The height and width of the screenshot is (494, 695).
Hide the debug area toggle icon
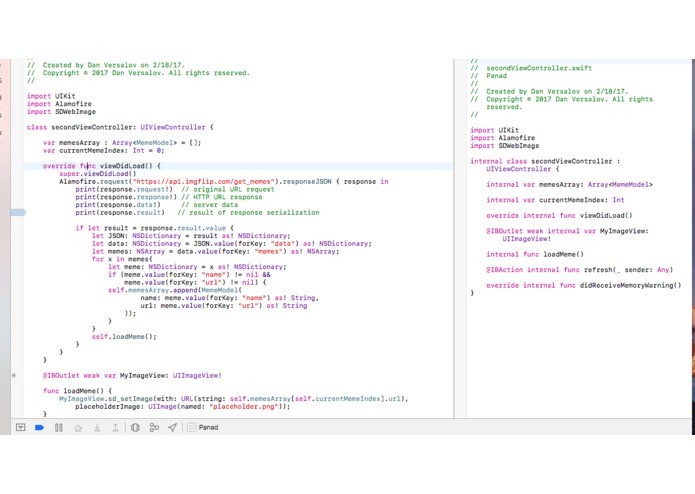coord(20,427)
